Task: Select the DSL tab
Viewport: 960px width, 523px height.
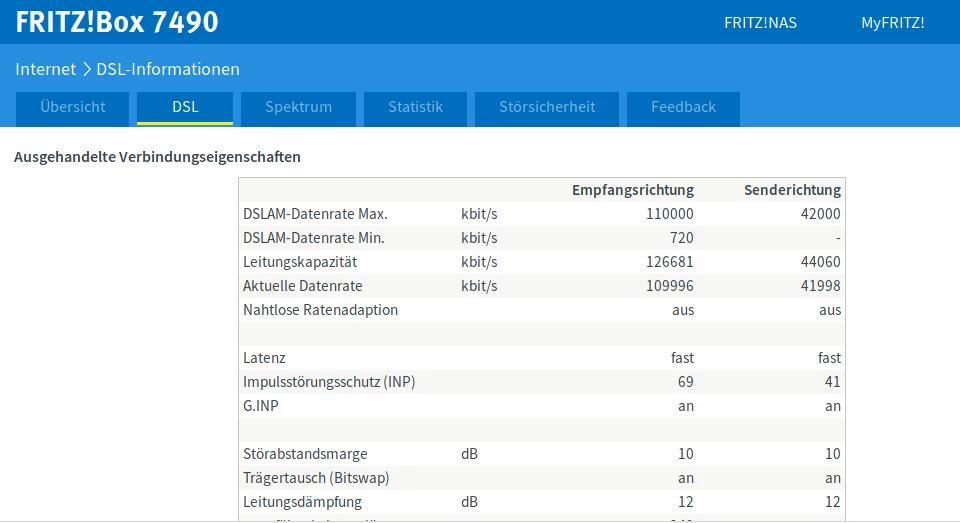Action: tap(185, 108)
